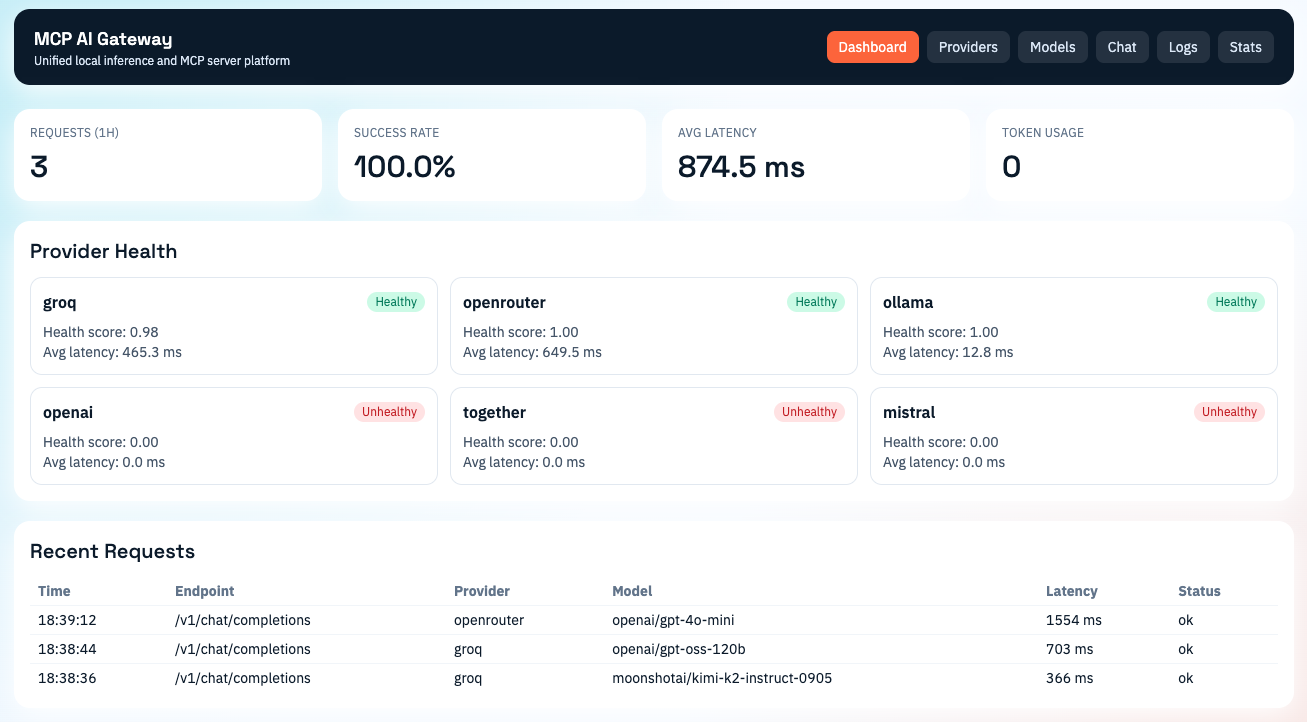
Task: Click openrouter's Avg latency: 649.5 ms text
Action: [x=532, y=352]
